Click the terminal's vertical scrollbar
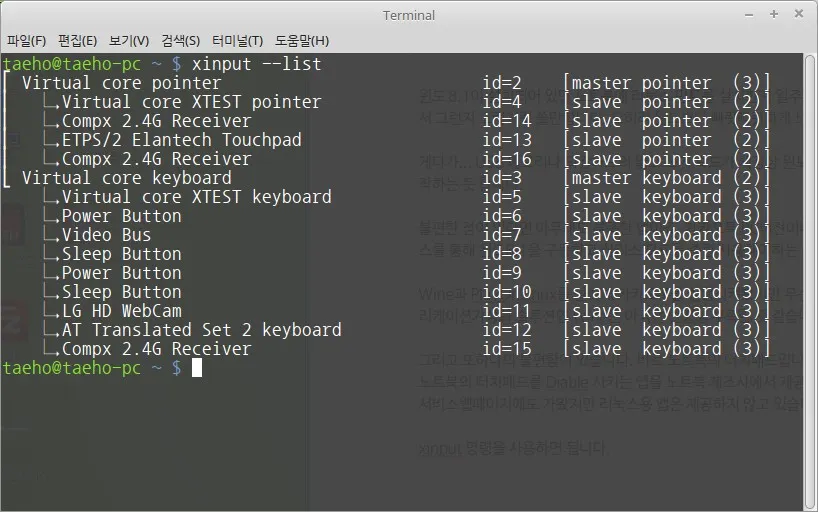This screenshot has height=512, width=818. pos(810,280)
